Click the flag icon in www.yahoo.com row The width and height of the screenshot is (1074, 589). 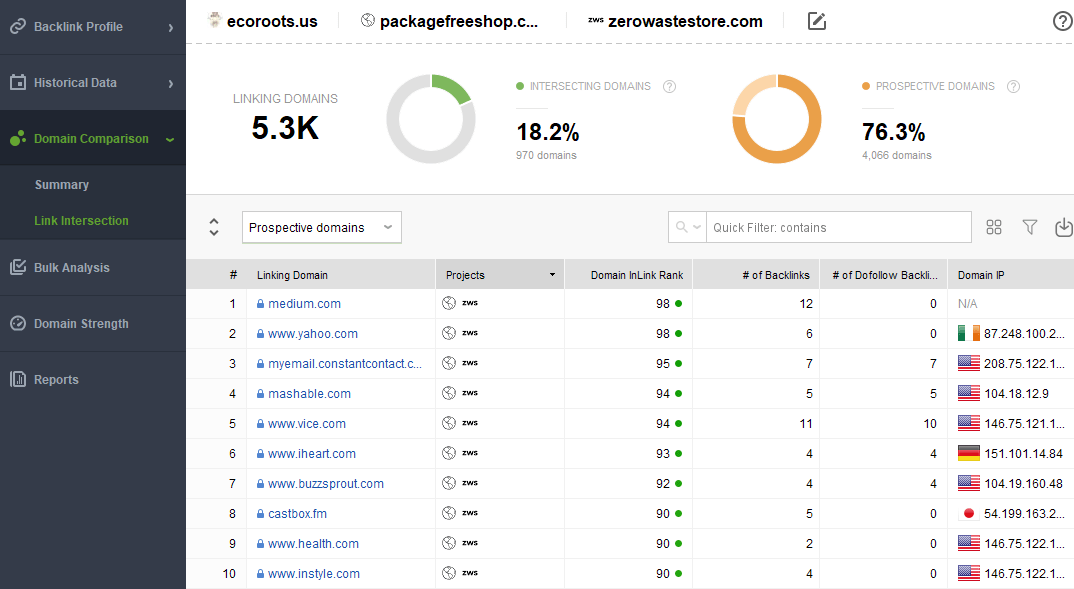point(969,334)
